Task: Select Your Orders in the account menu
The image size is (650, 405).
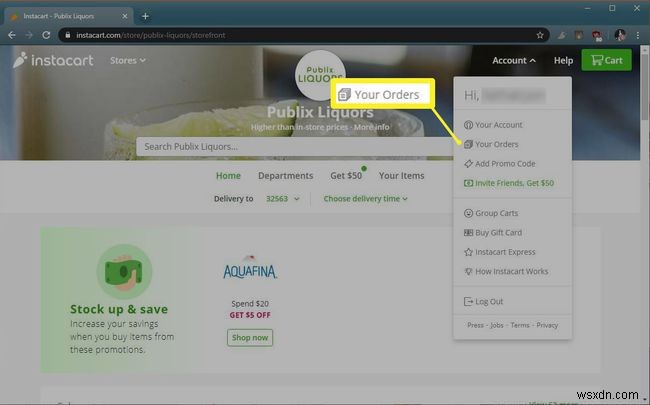Action: tap(491, 144)
